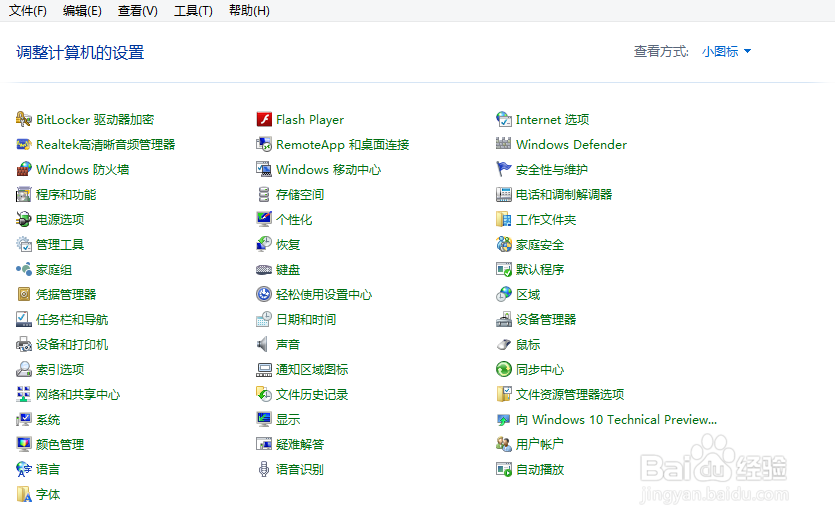This screenshot has height=523, width=835.
Task: Click the RemoteApp 和桌面连接 icon
Action: pos(264,144)
